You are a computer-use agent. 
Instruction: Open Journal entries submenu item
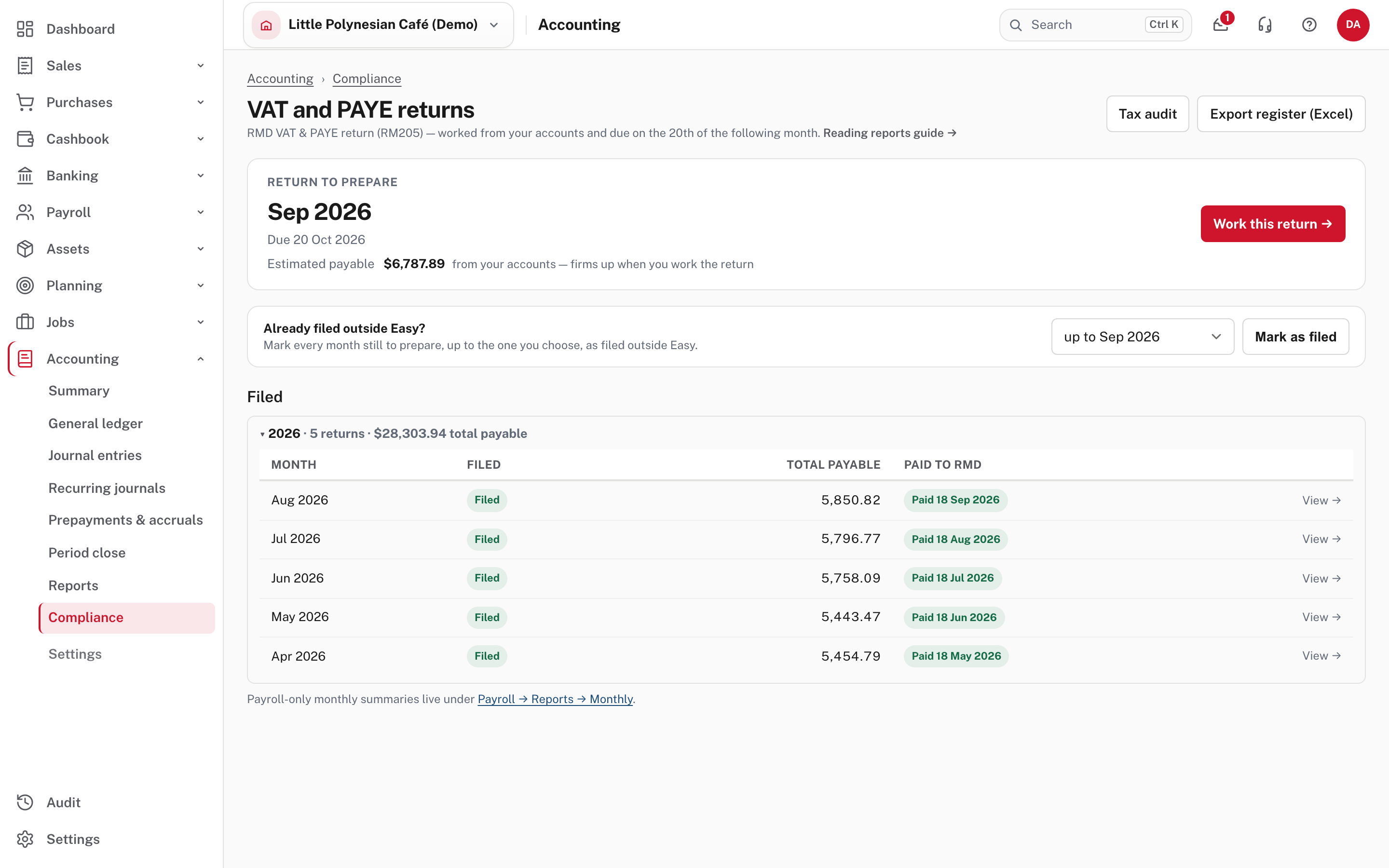click(x=95, y=455)
